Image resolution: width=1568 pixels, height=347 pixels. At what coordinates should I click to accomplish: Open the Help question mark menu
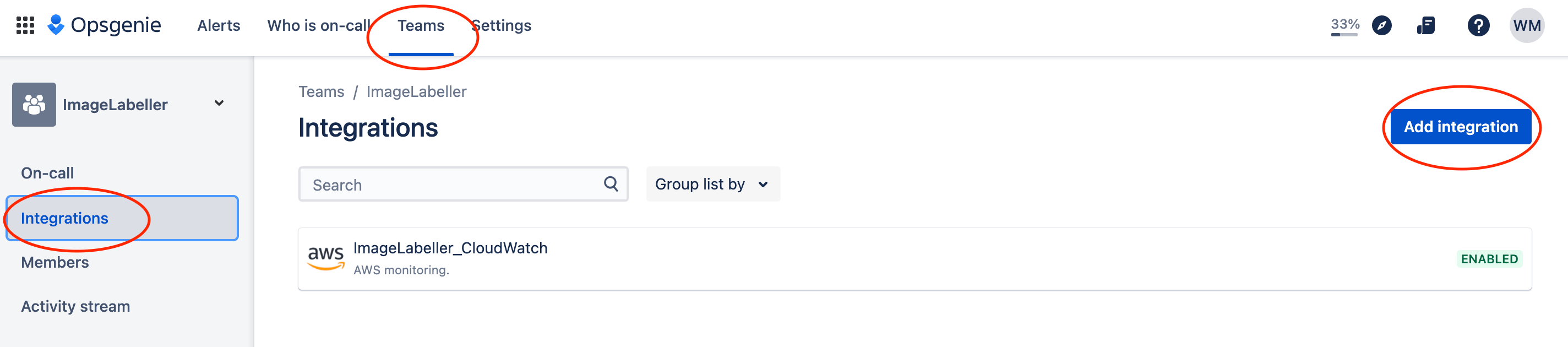[x=1479, y=25]
